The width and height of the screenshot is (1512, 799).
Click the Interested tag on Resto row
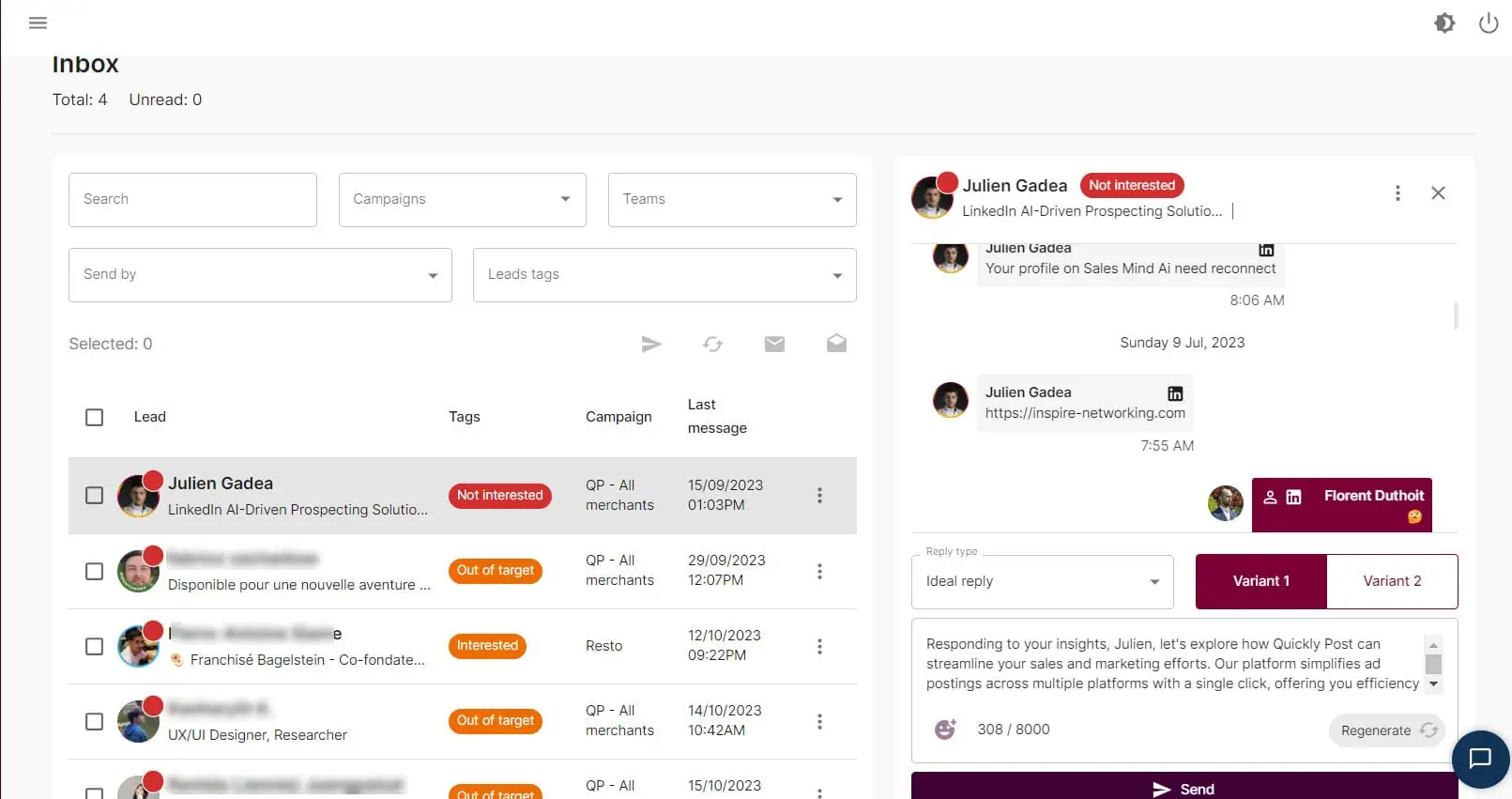click(488, 646)
